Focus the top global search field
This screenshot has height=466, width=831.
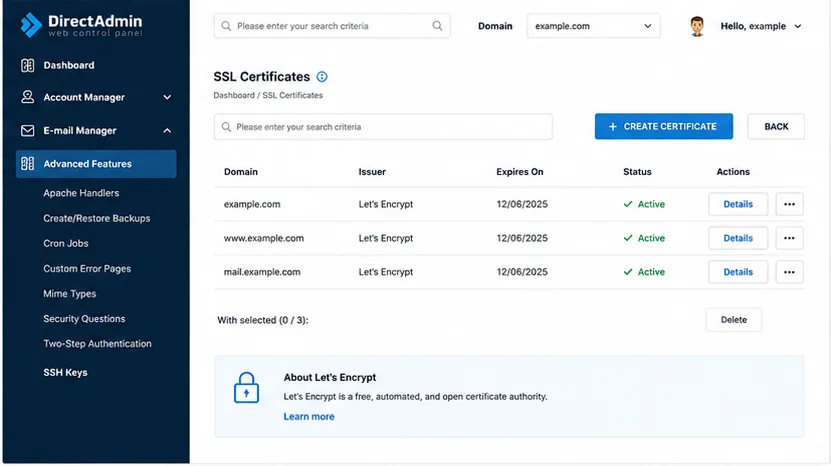pos(332,25)
